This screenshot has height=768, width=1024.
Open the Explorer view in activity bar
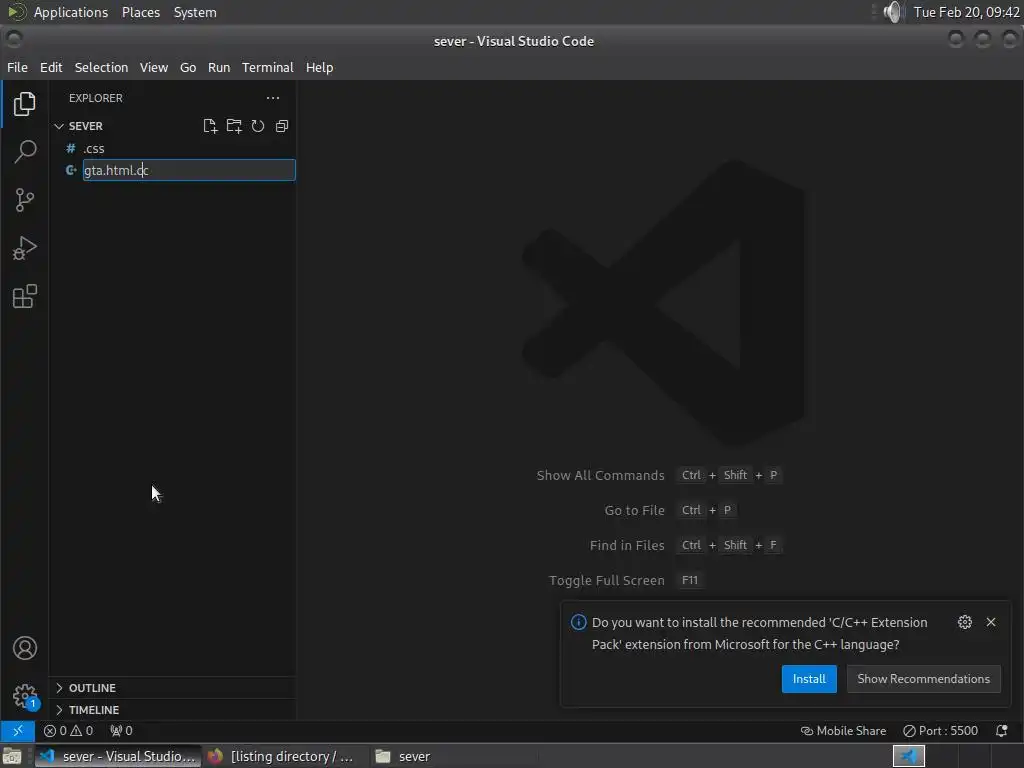click(x=24, y=104)
